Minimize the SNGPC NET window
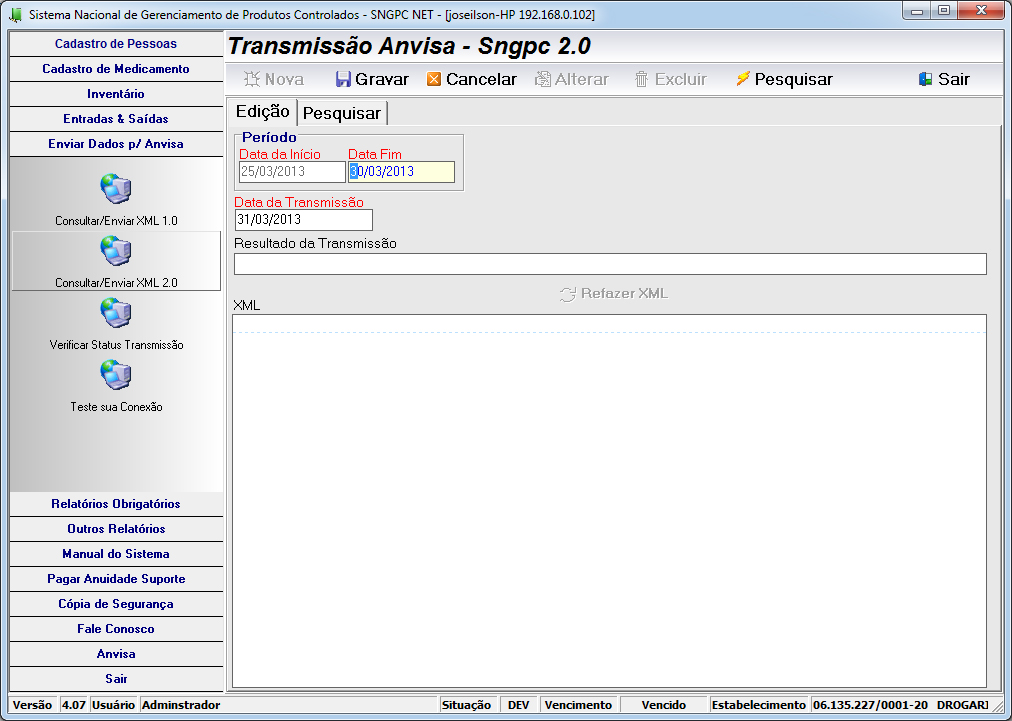Viewport: 1012px width, 721px height. [916, 11]
